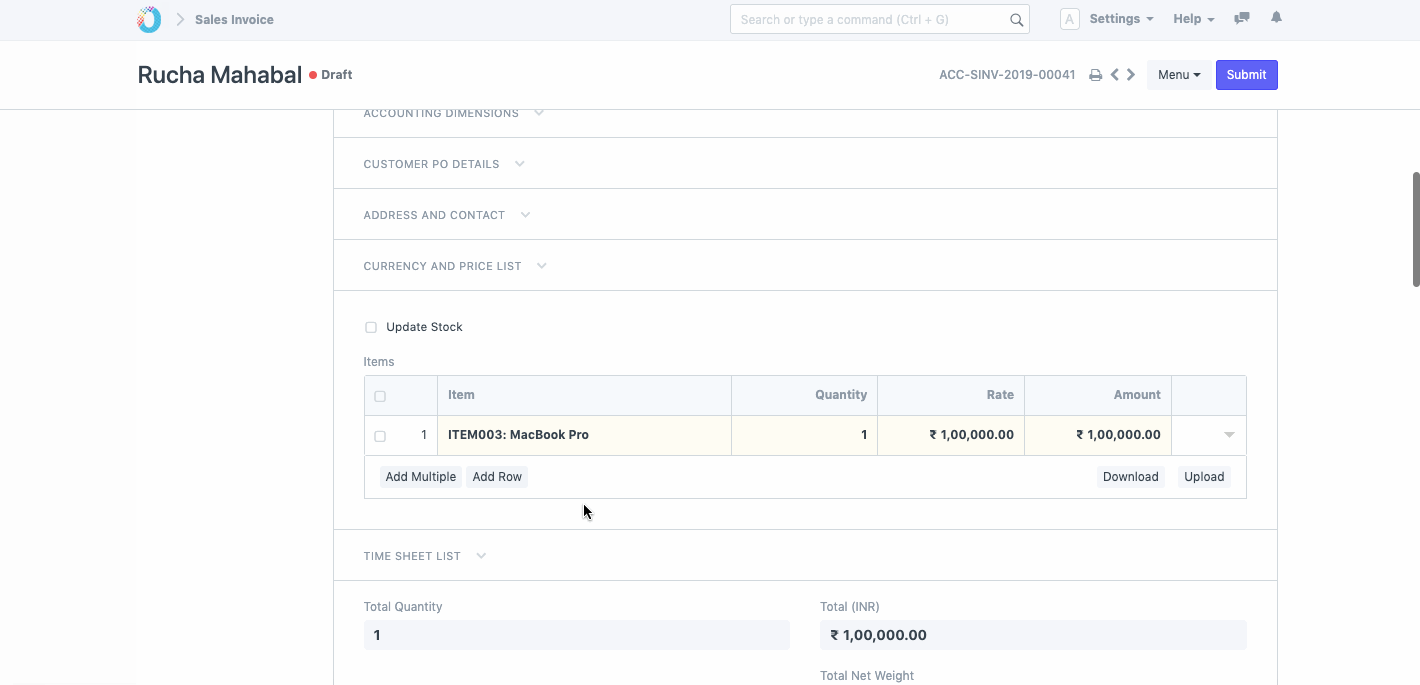The image size is (1420, 685).
Task: Open the Settings menu
Action: pos(1120,19)
